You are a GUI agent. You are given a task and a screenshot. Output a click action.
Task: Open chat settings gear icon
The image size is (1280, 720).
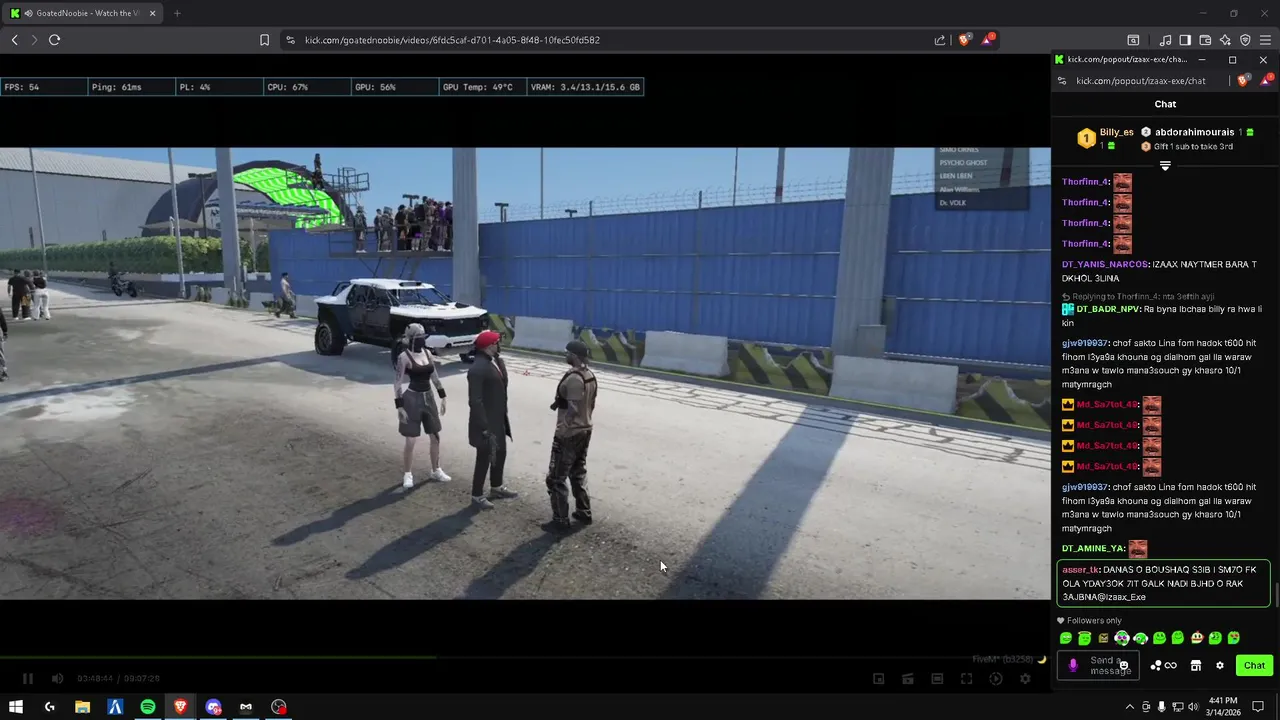1219,665
